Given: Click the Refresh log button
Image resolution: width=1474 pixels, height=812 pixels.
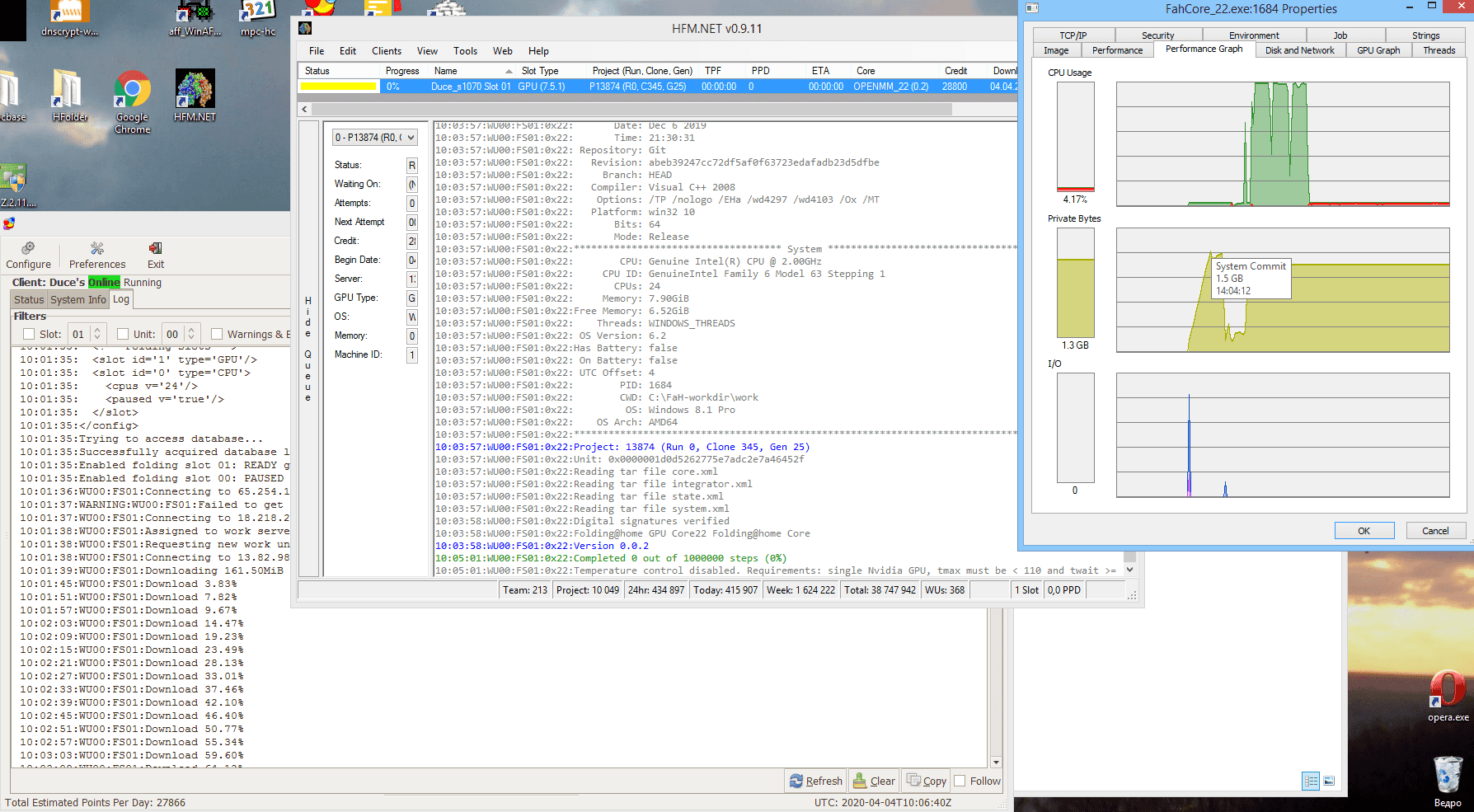Looking at the screenshot, I should tap(816, 781).
